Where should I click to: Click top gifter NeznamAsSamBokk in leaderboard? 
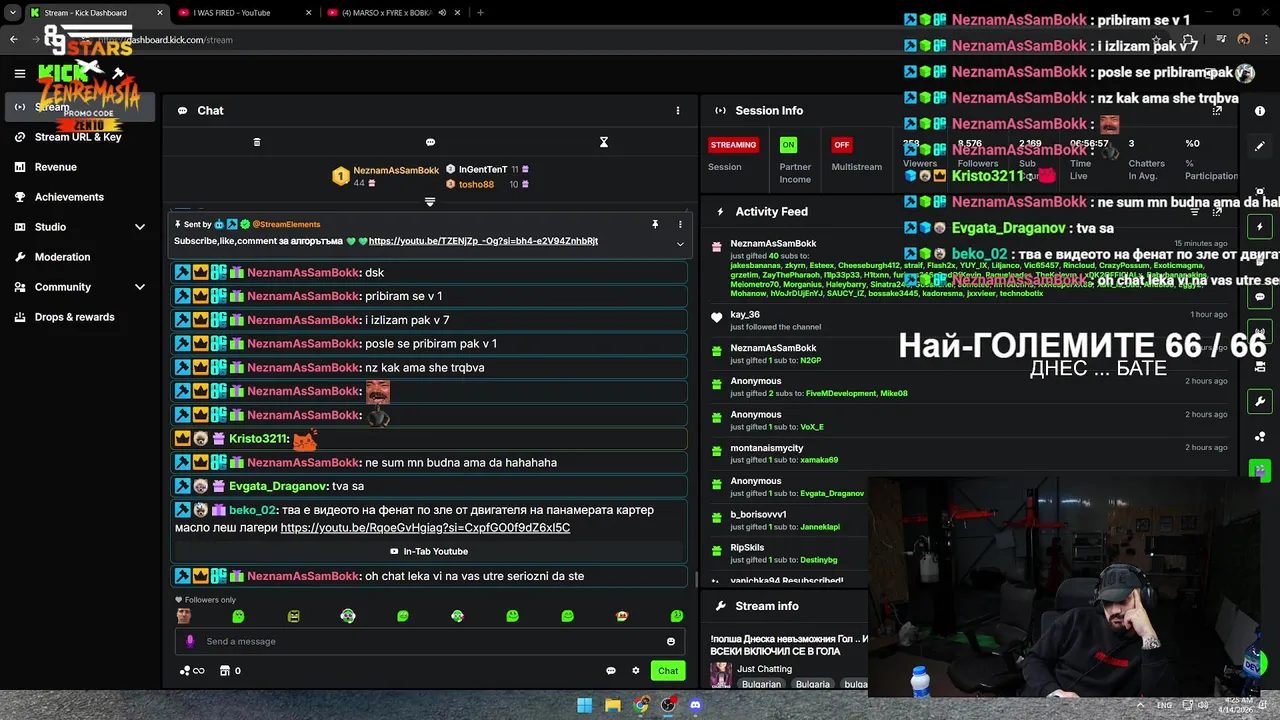(396, 171)
